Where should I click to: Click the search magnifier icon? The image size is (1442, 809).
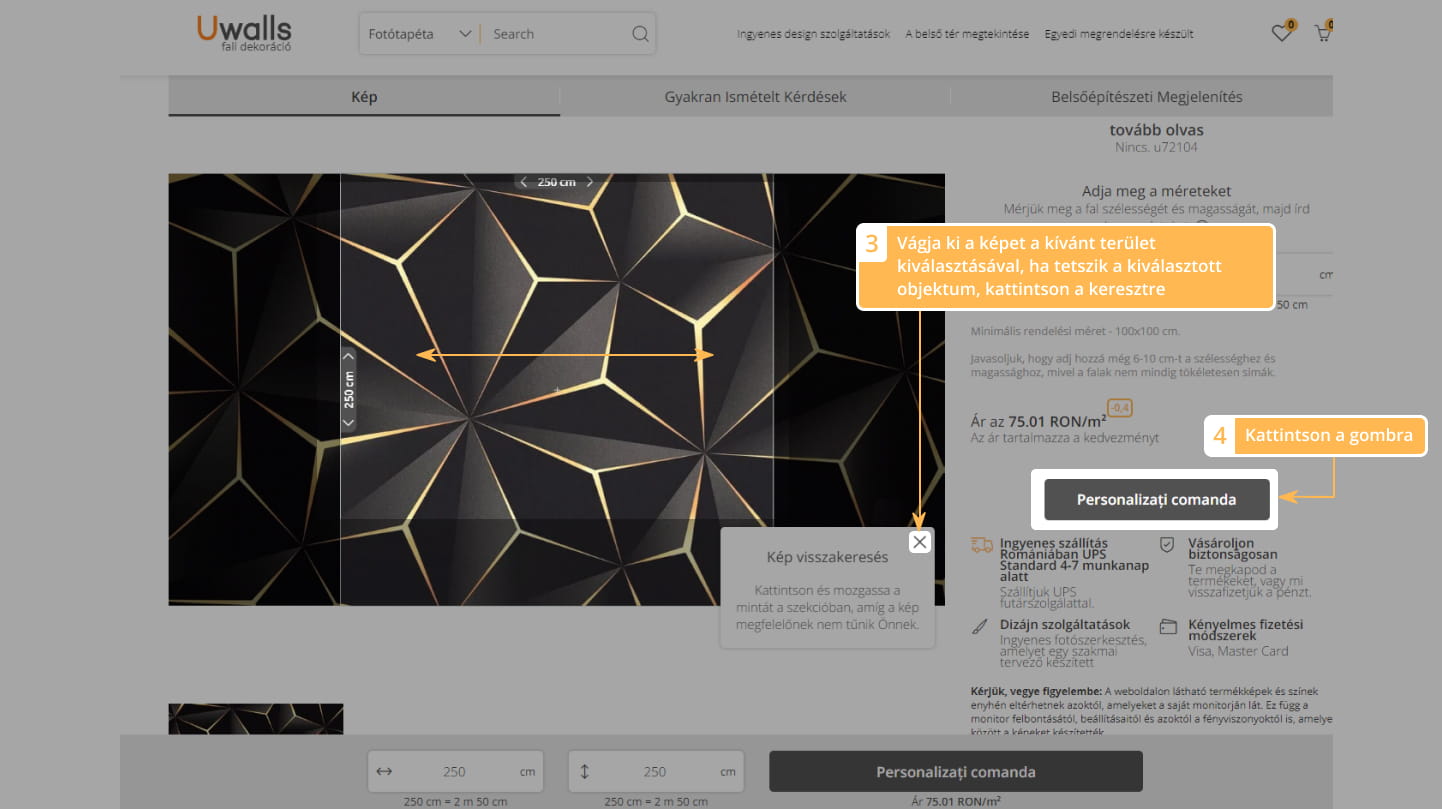(x=640, y=34)
